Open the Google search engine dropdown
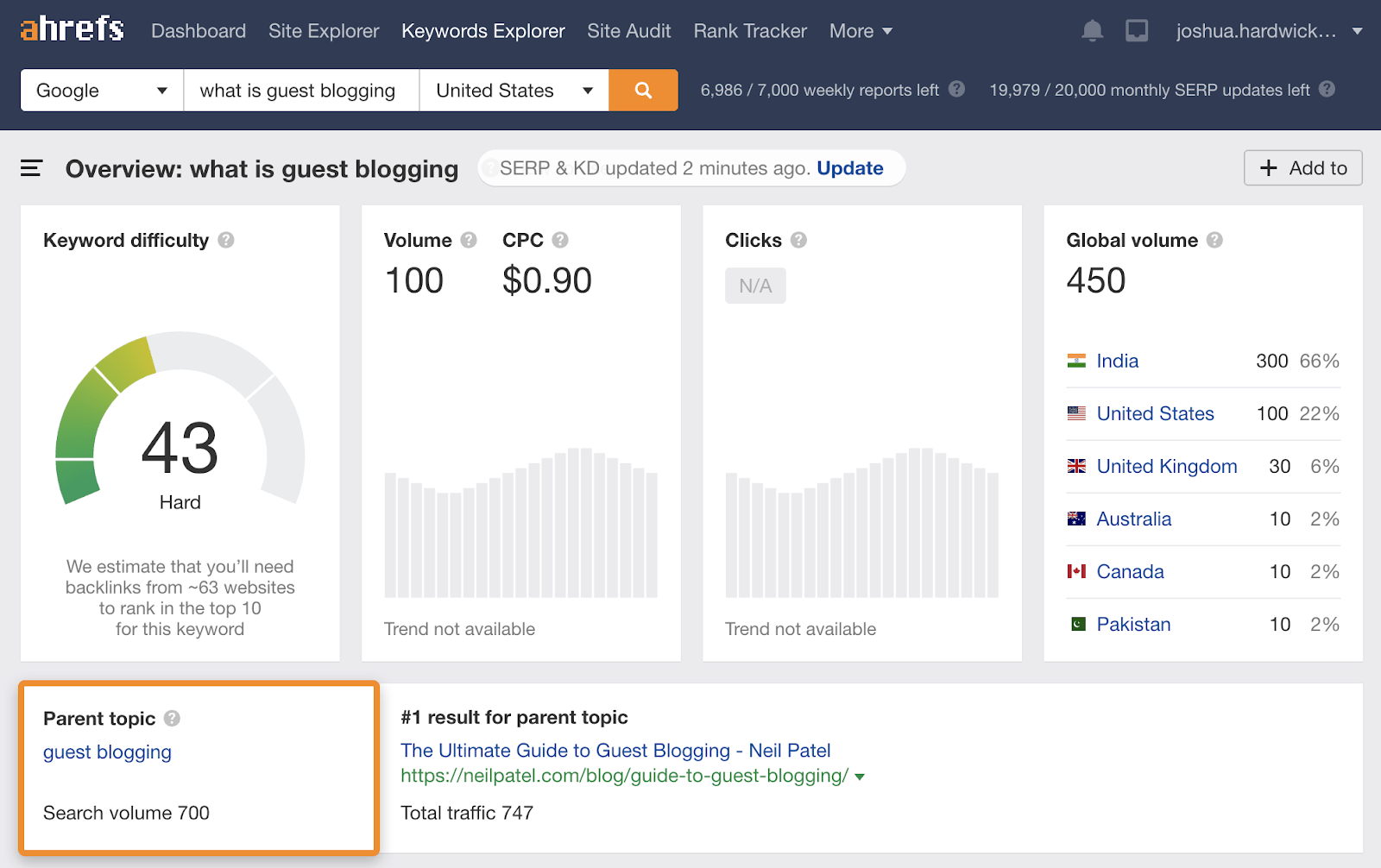Image resolution: width=1381 pixels, height=868 pixels. tap(102, 91)
